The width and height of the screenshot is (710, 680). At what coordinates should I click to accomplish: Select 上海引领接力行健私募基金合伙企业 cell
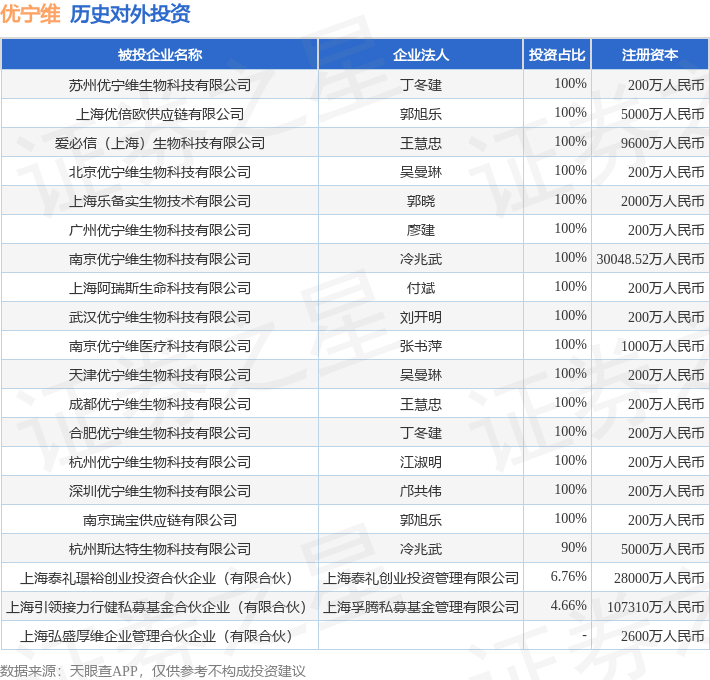pyautogui.click(x=160, y=607)
